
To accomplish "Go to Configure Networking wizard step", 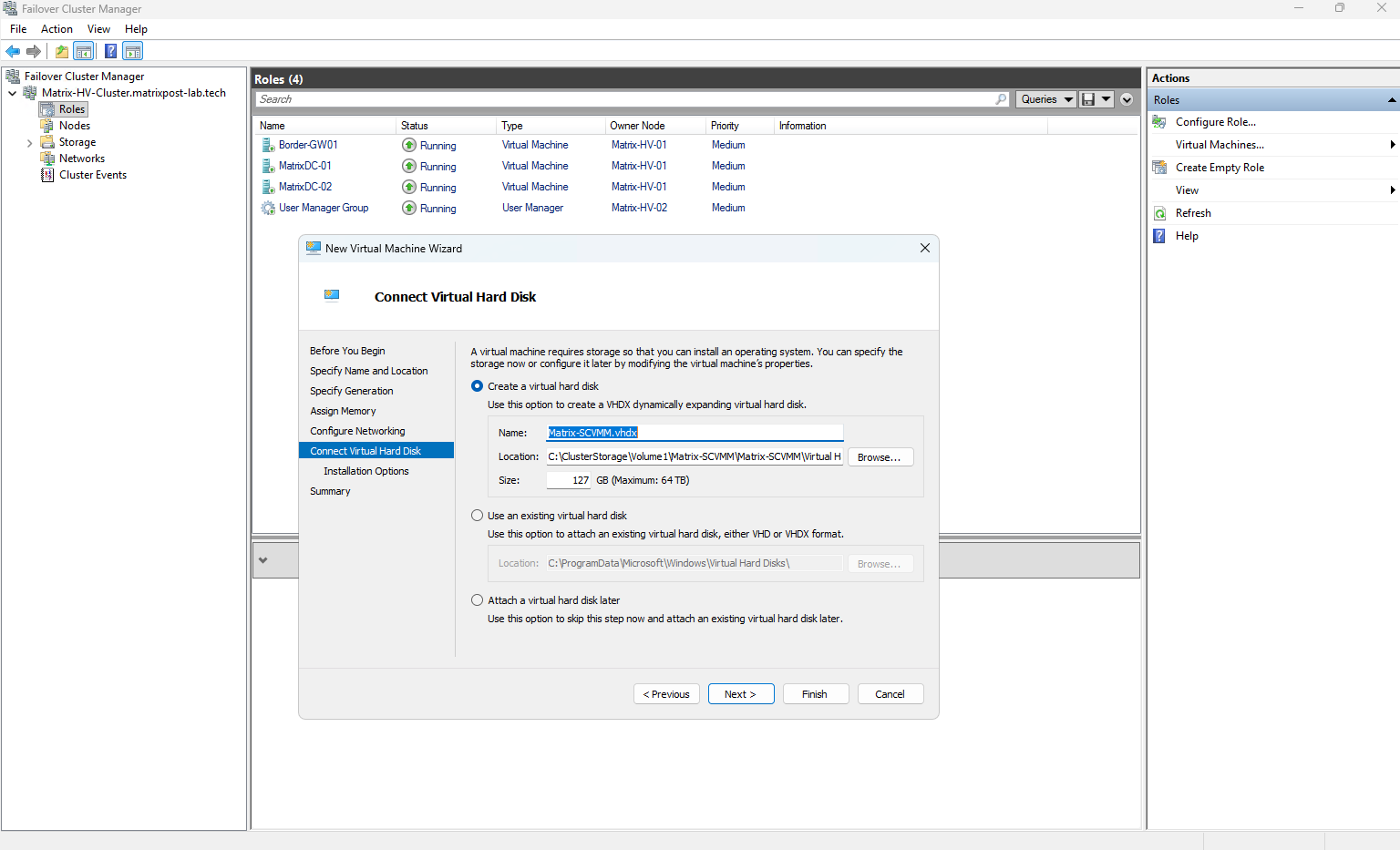I will [x=357, y=431].
